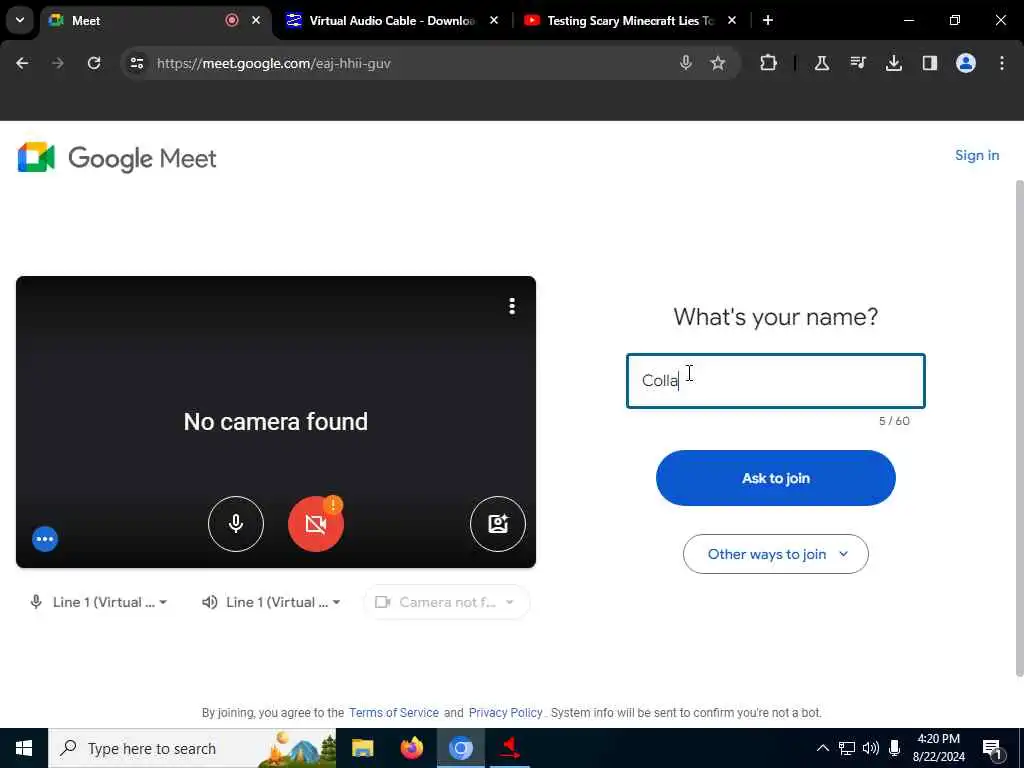Screen dimensions: 1024x768
Task: Expand Other ways to join
Action: click(776, 554)
